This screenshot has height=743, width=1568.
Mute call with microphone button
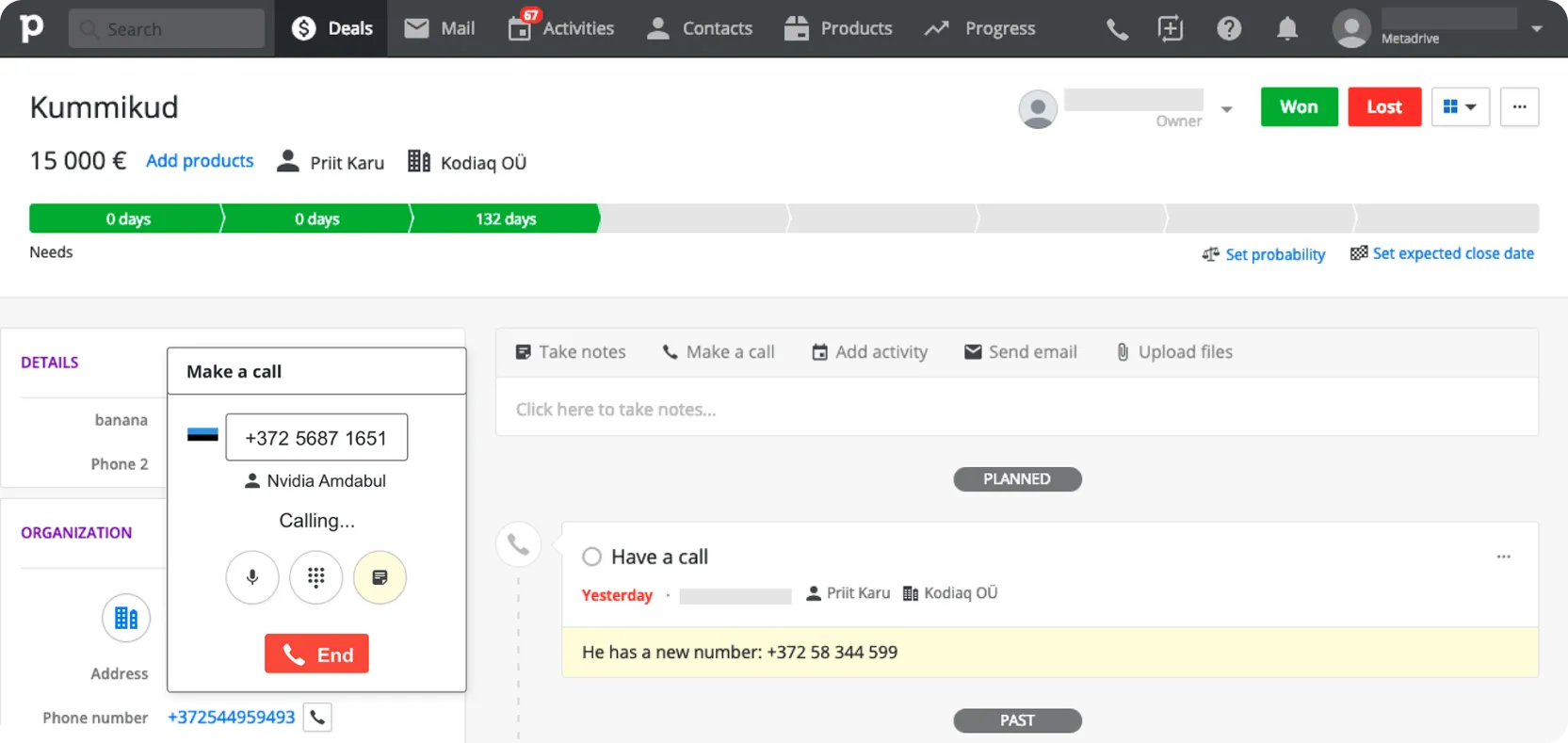click(x=252, y=577)
